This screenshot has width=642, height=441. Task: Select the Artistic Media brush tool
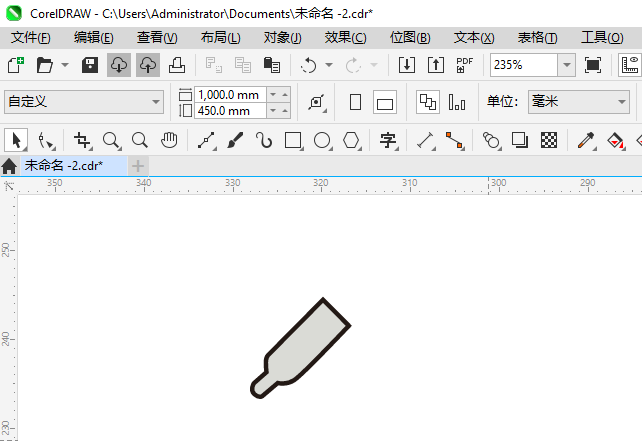(x=235, y=140)
